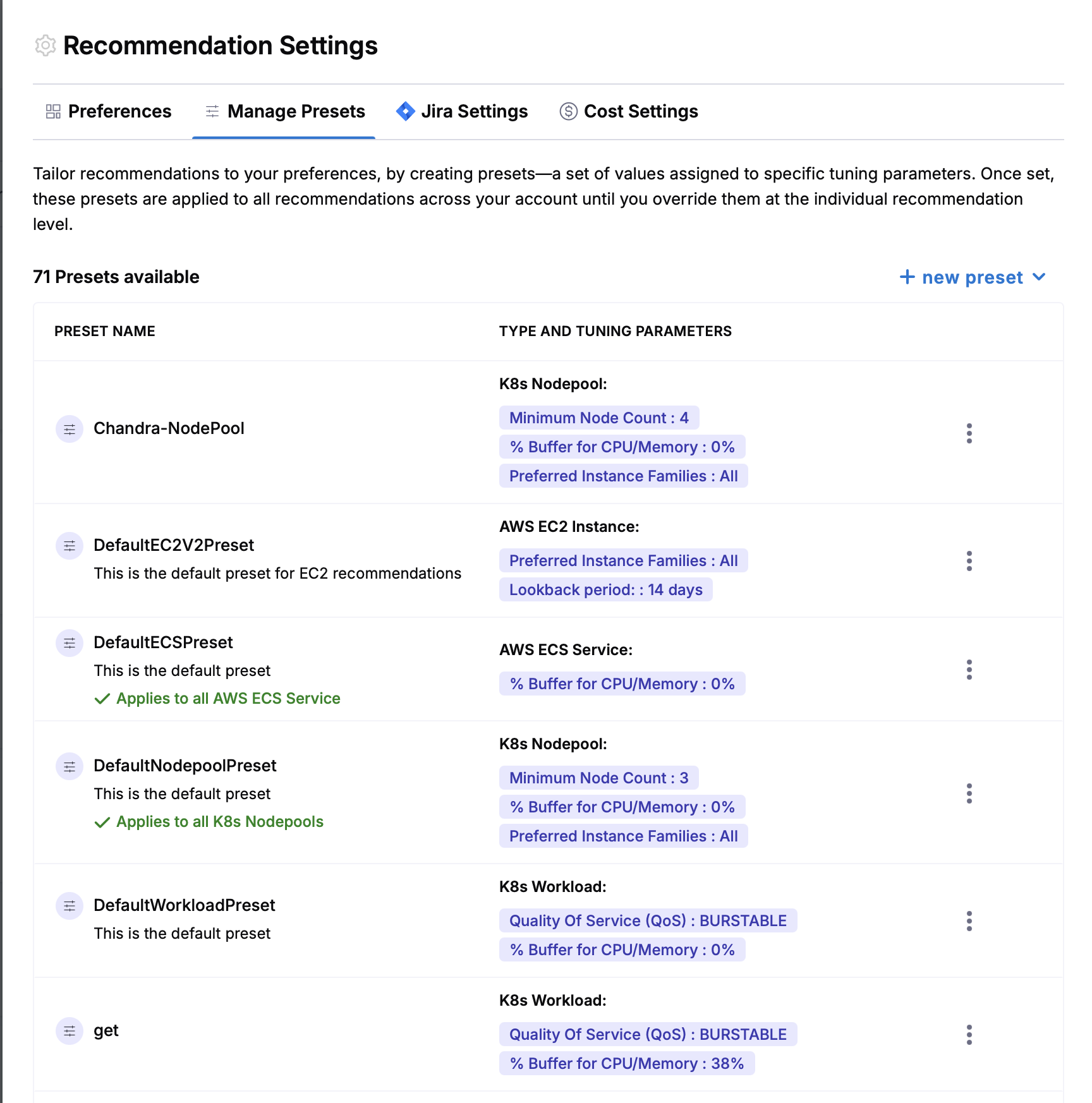Expand the new preset dropdown

973,277
